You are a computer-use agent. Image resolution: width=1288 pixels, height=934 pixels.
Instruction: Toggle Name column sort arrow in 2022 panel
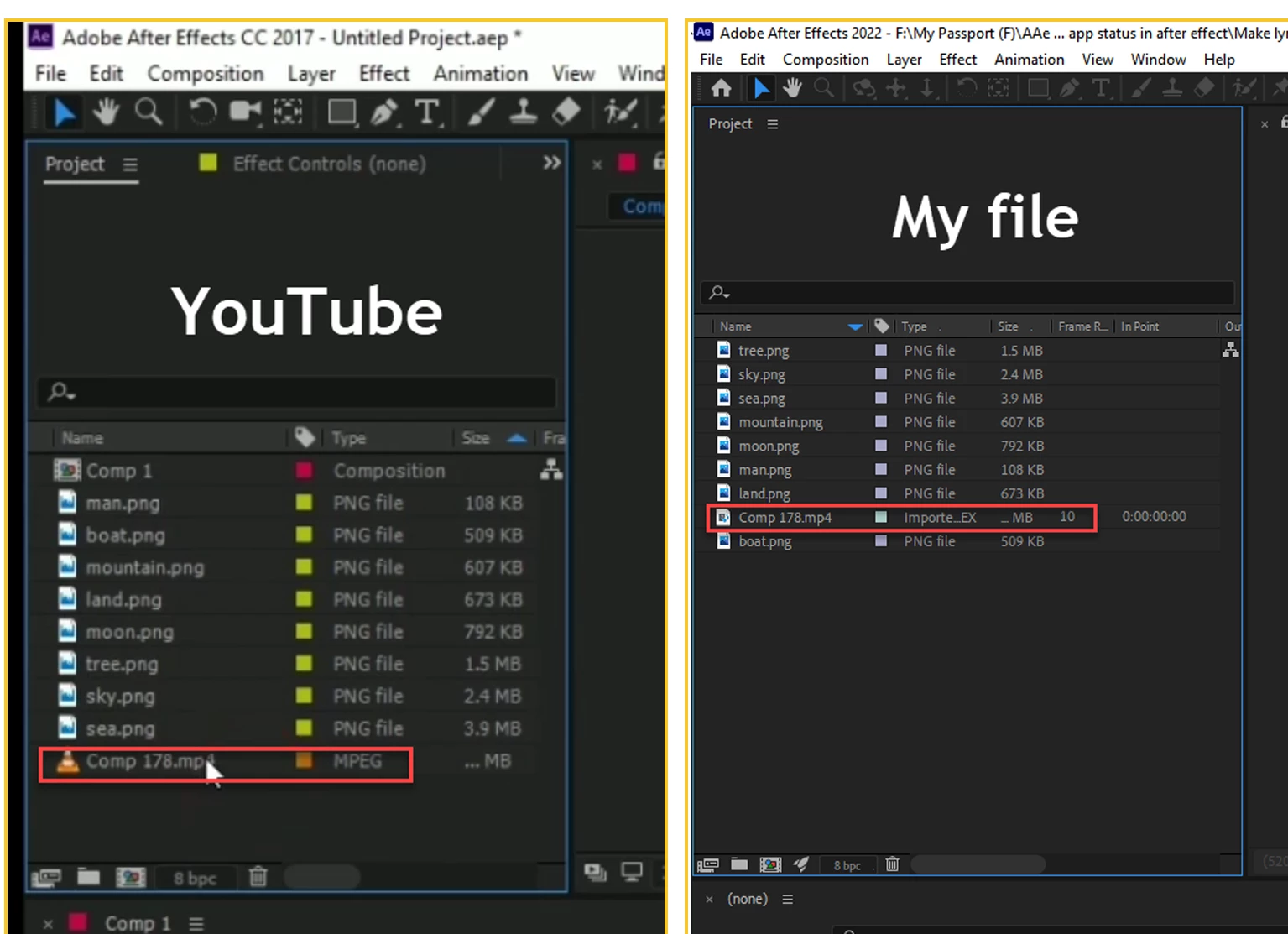coord(855,326)
